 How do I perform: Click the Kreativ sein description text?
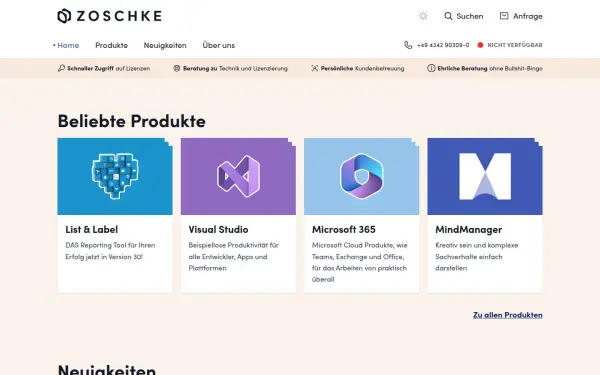click(x=476, y=256)
